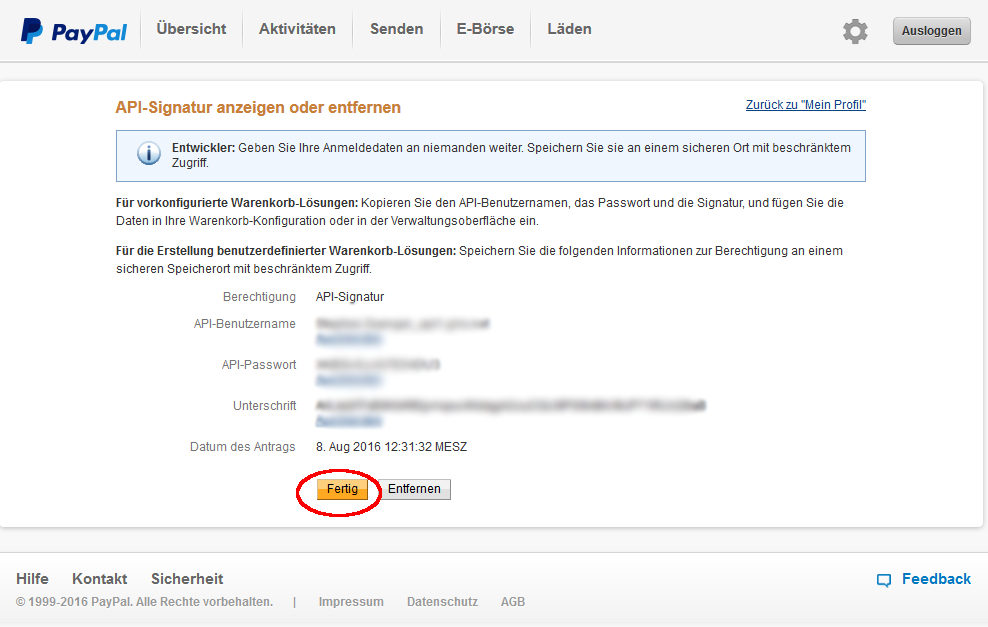The image size is (988, 627).
Task: Click the PayPal logo
Action: point(74,31)
